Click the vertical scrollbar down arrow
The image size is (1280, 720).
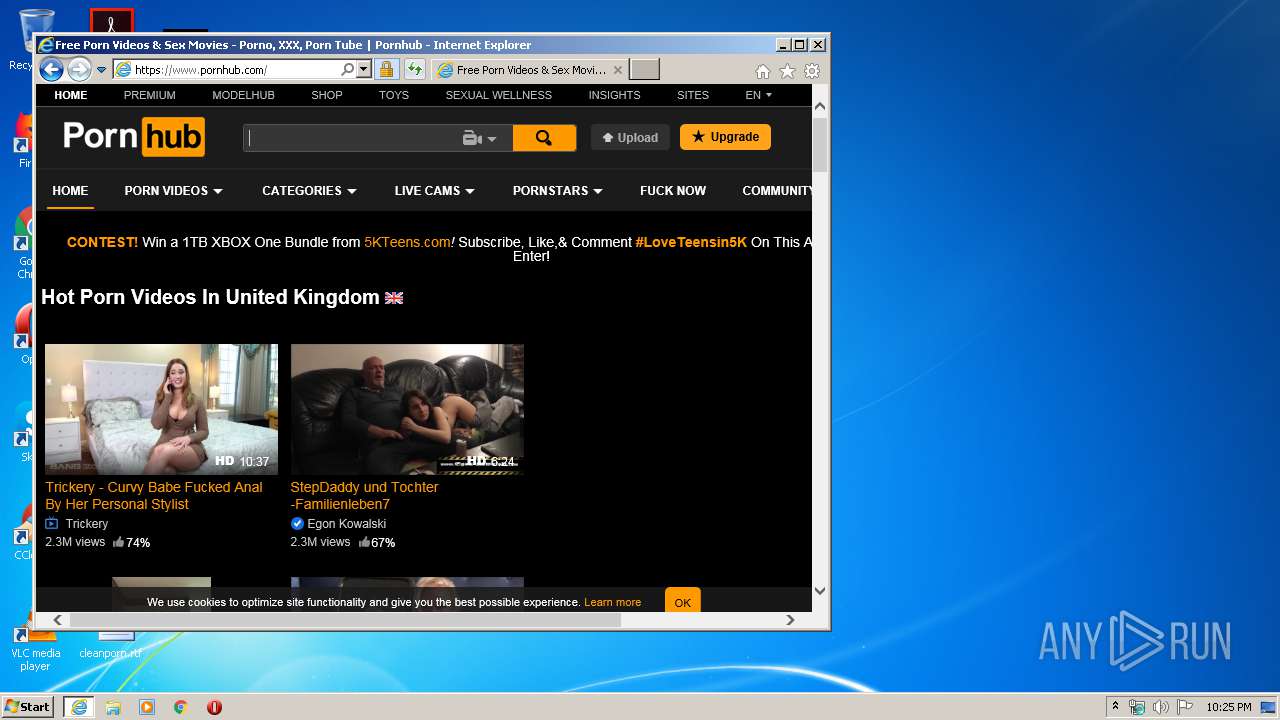click(820, 590)
